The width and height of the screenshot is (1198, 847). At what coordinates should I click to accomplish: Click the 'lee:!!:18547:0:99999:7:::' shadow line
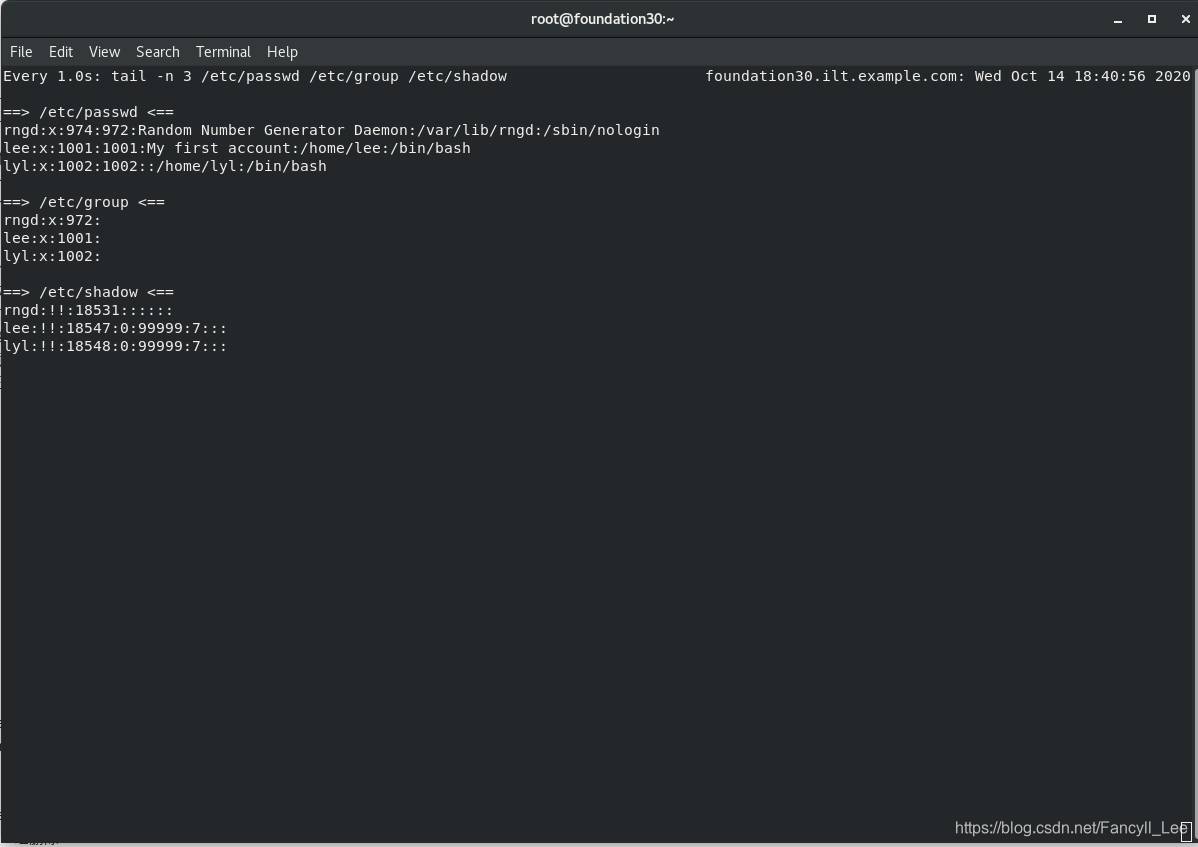pos(115,328)
